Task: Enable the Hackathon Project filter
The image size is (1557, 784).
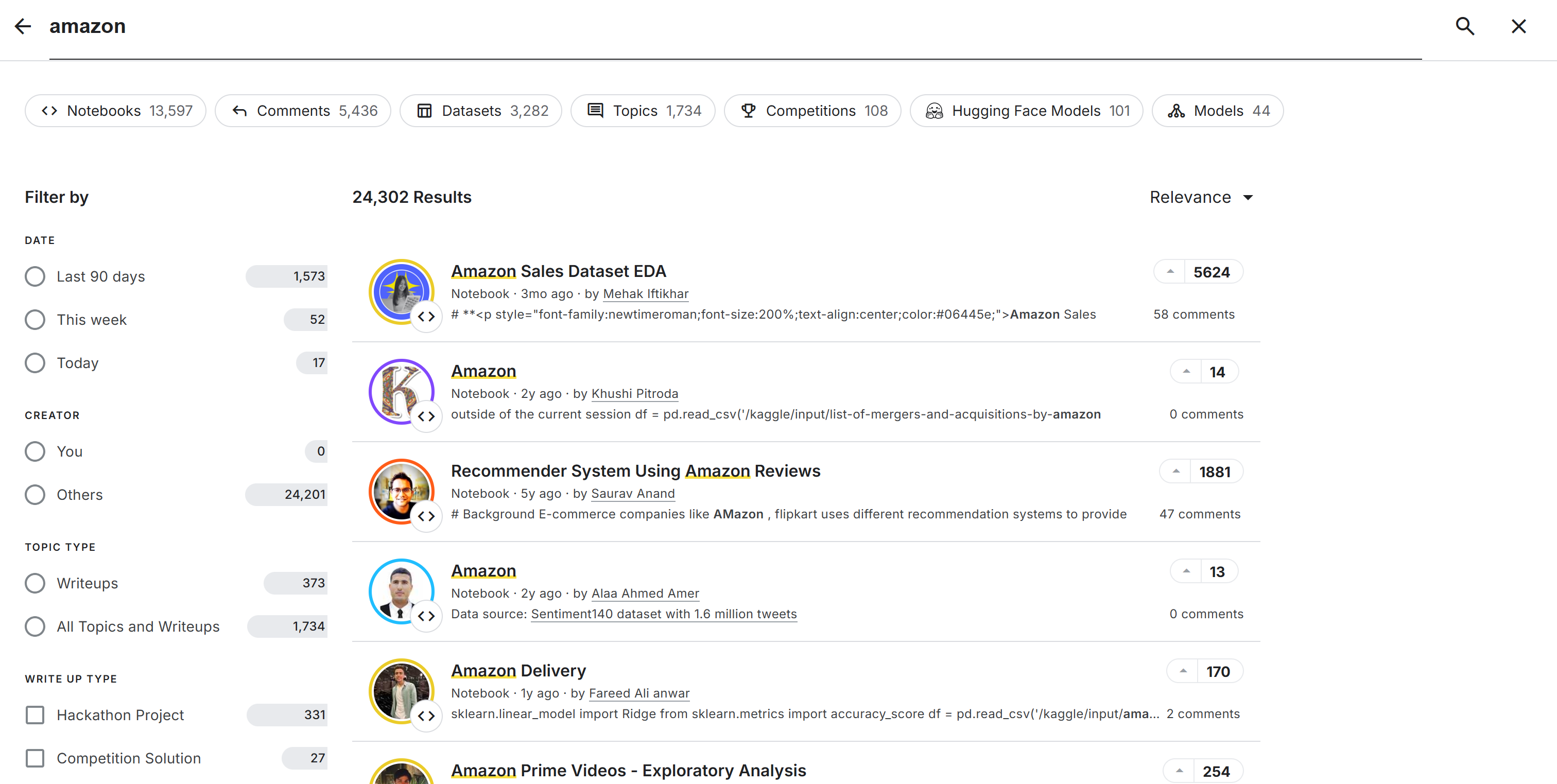Action: (x=34, y=715)
